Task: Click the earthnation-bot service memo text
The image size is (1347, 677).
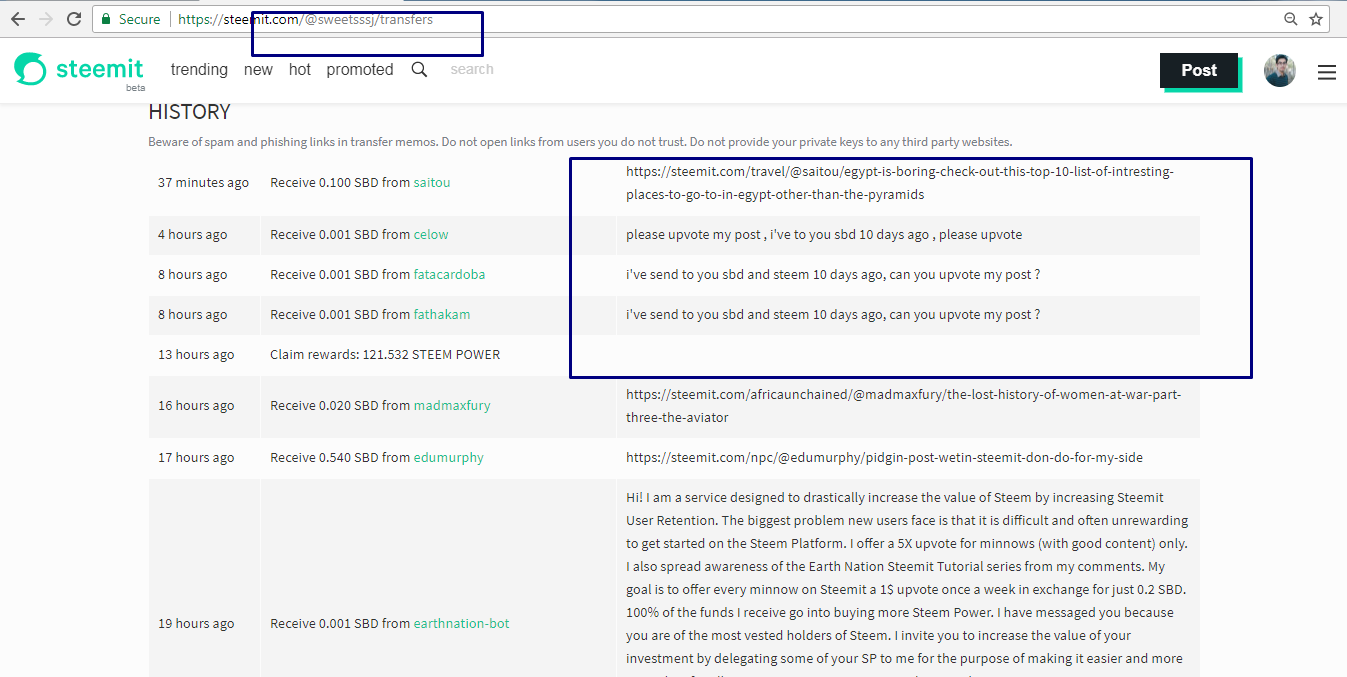Action: (x=907, y=583)
